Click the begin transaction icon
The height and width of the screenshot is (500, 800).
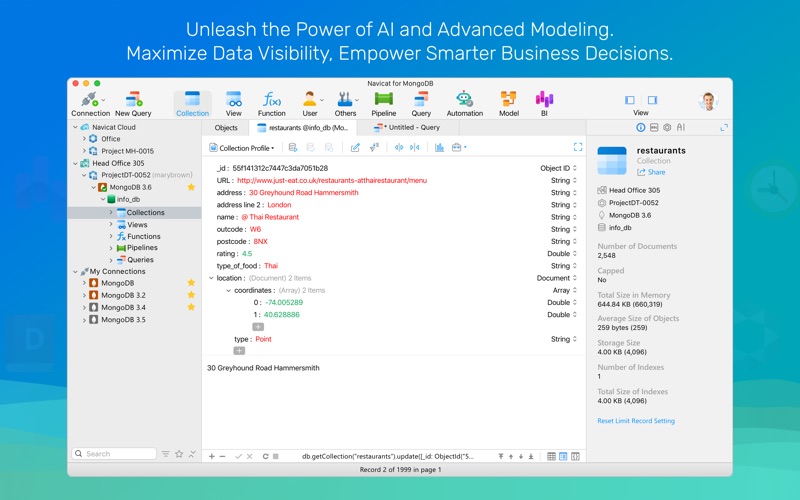point(293,147)
